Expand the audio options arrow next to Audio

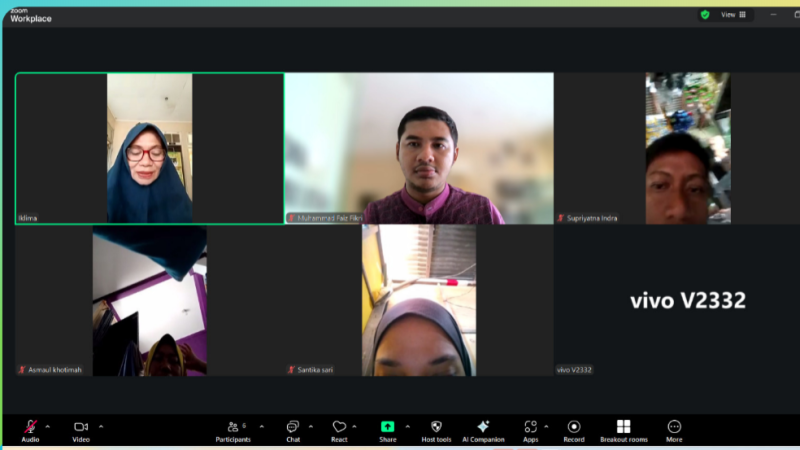click(48, 426)
